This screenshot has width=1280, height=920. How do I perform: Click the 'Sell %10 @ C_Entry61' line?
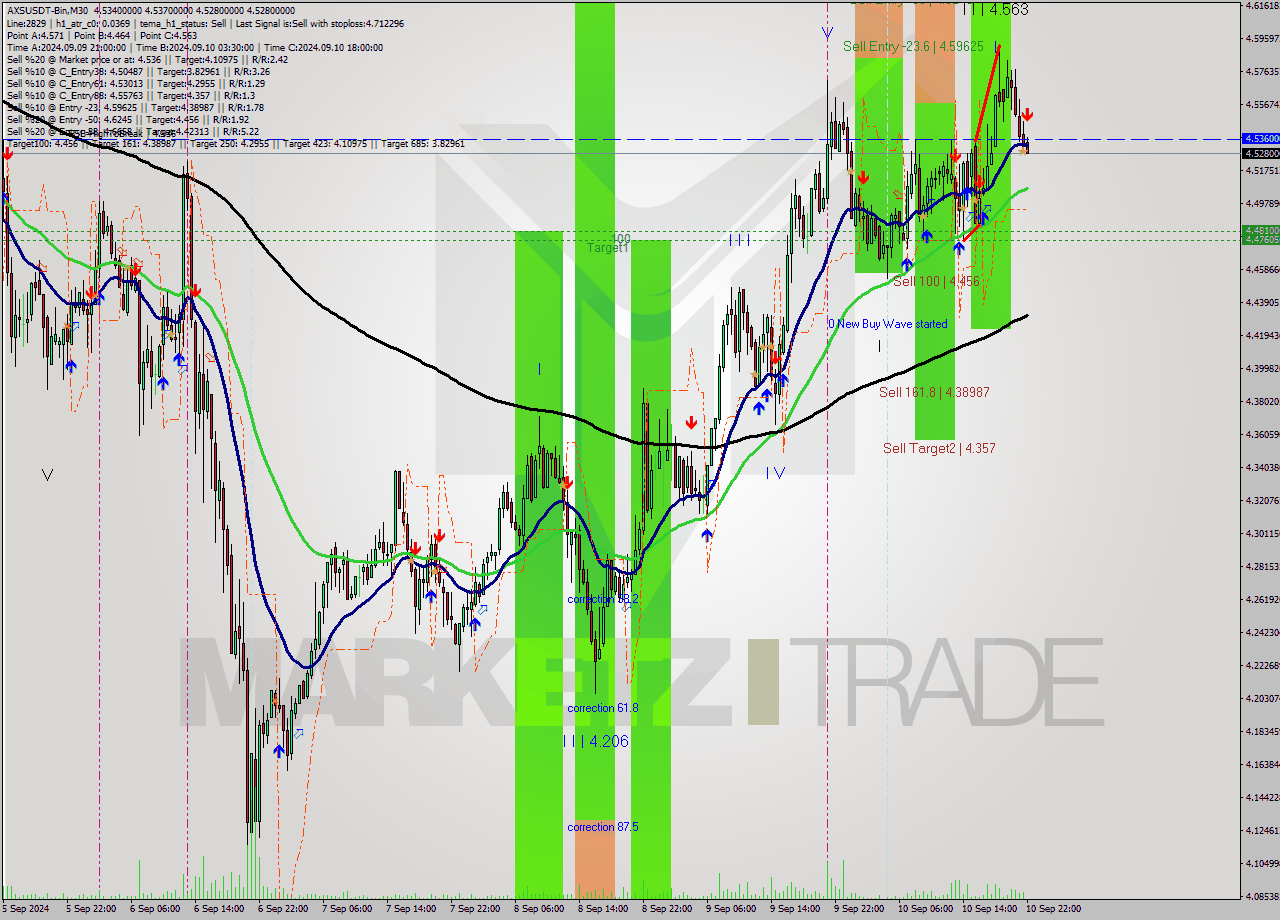(135, 83)
